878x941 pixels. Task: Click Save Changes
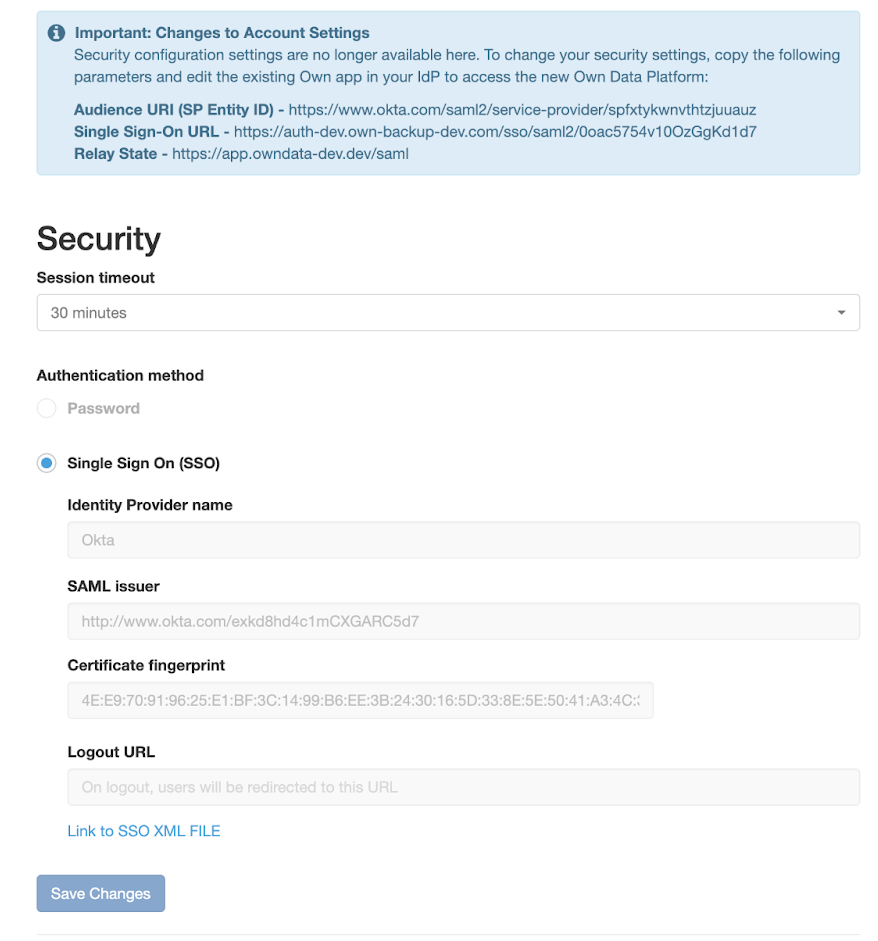[100, 893]
